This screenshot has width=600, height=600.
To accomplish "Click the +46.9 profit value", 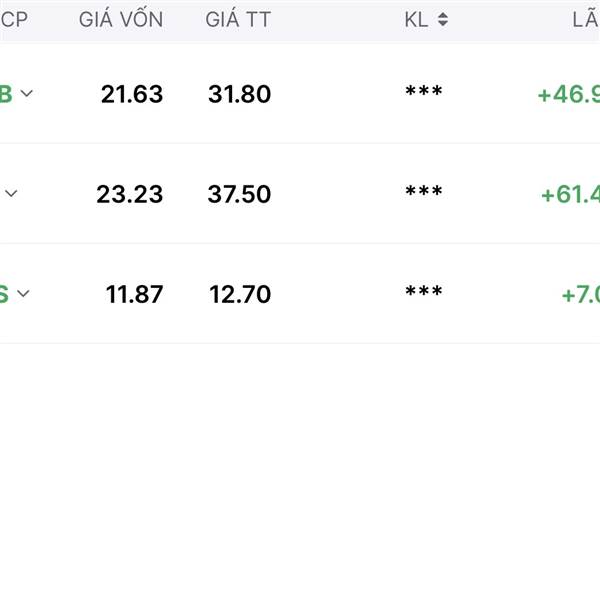I will [x=569, y=95].
